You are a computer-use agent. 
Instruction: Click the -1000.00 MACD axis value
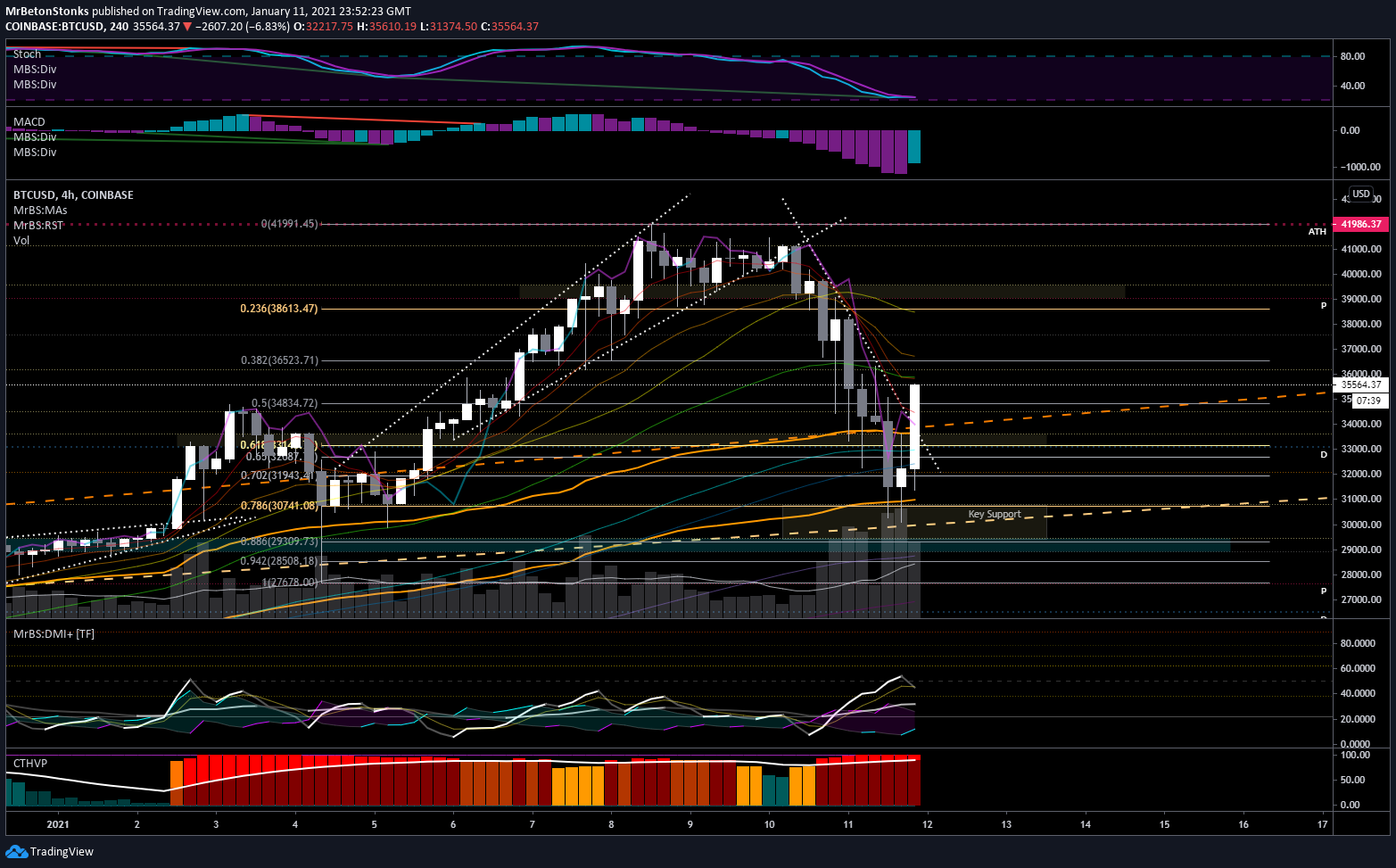[x=1360, y=167]
